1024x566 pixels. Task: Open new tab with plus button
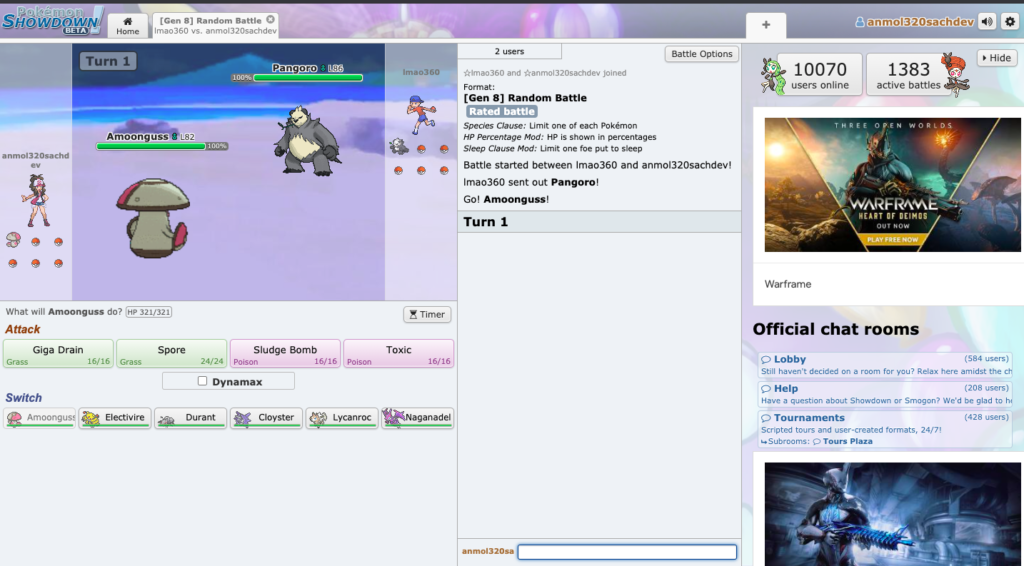[766, 25]
